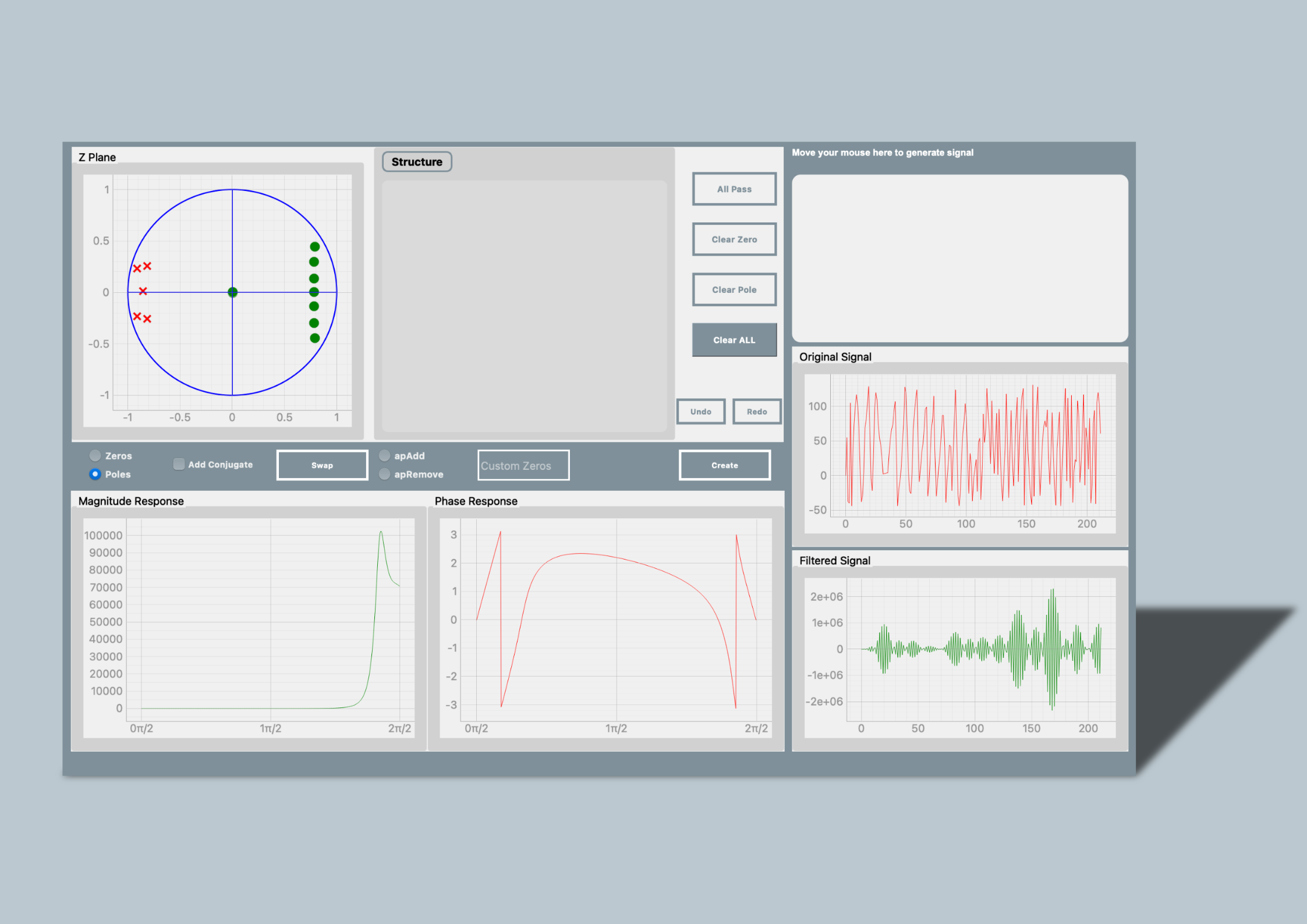Select the upper-left red pole marker
The height and width of the screenshot is (924, 1307).
click(137, 267)
